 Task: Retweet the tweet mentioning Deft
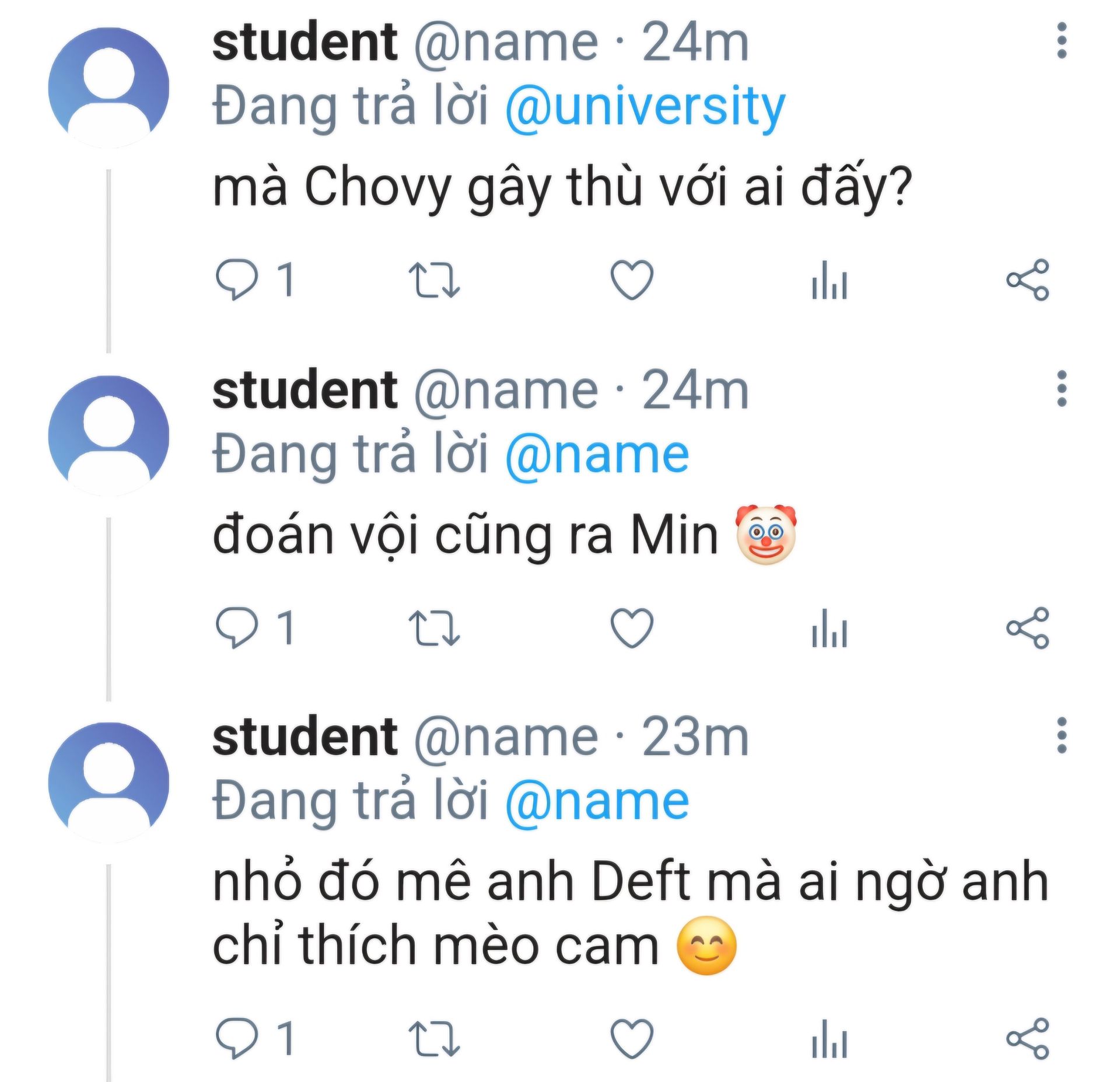[434, 1038]
